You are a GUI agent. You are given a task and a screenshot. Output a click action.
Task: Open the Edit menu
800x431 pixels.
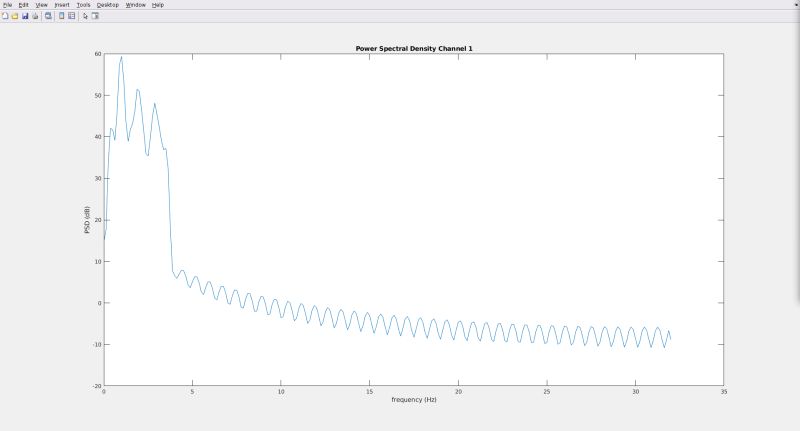[23, 5]
